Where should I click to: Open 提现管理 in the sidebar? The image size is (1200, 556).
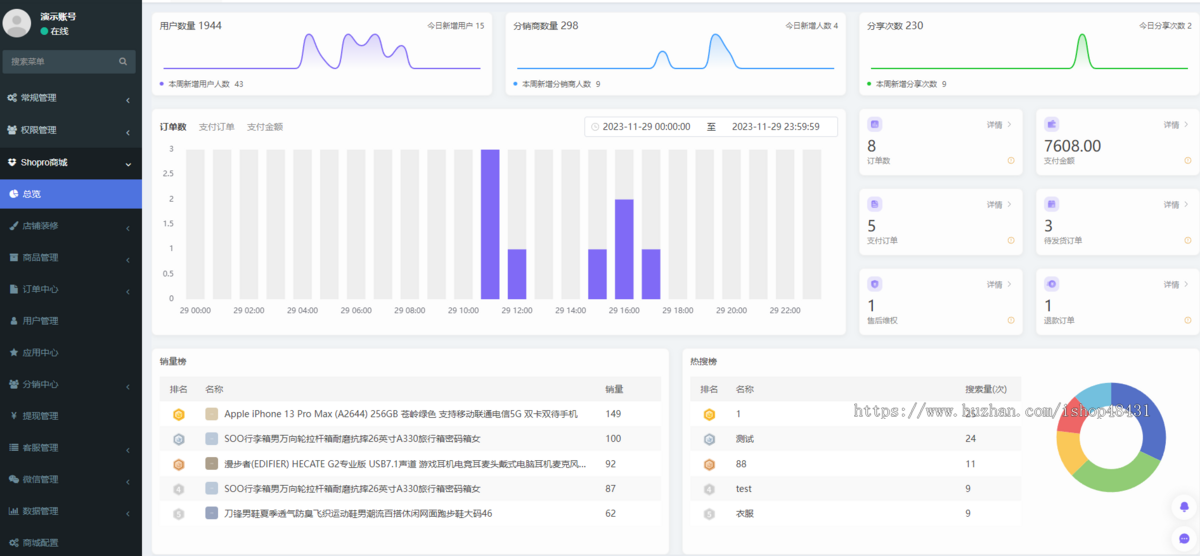click(71, 416)
